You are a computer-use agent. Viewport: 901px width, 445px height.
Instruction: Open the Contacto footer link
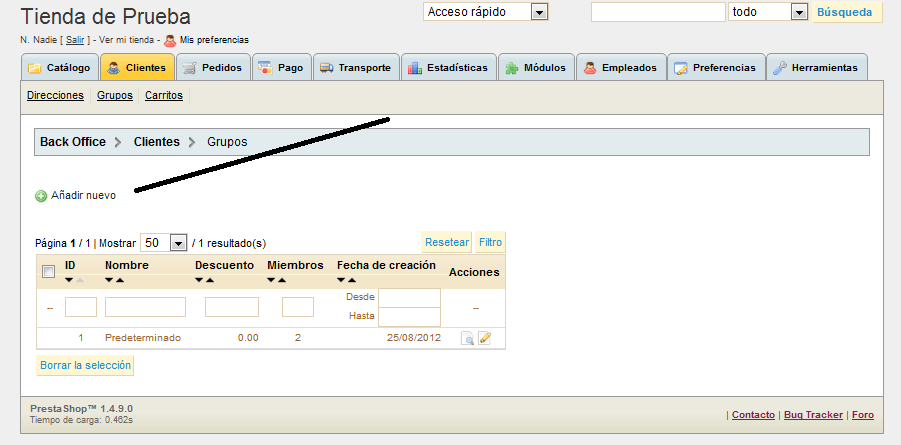tap(753, 415)
